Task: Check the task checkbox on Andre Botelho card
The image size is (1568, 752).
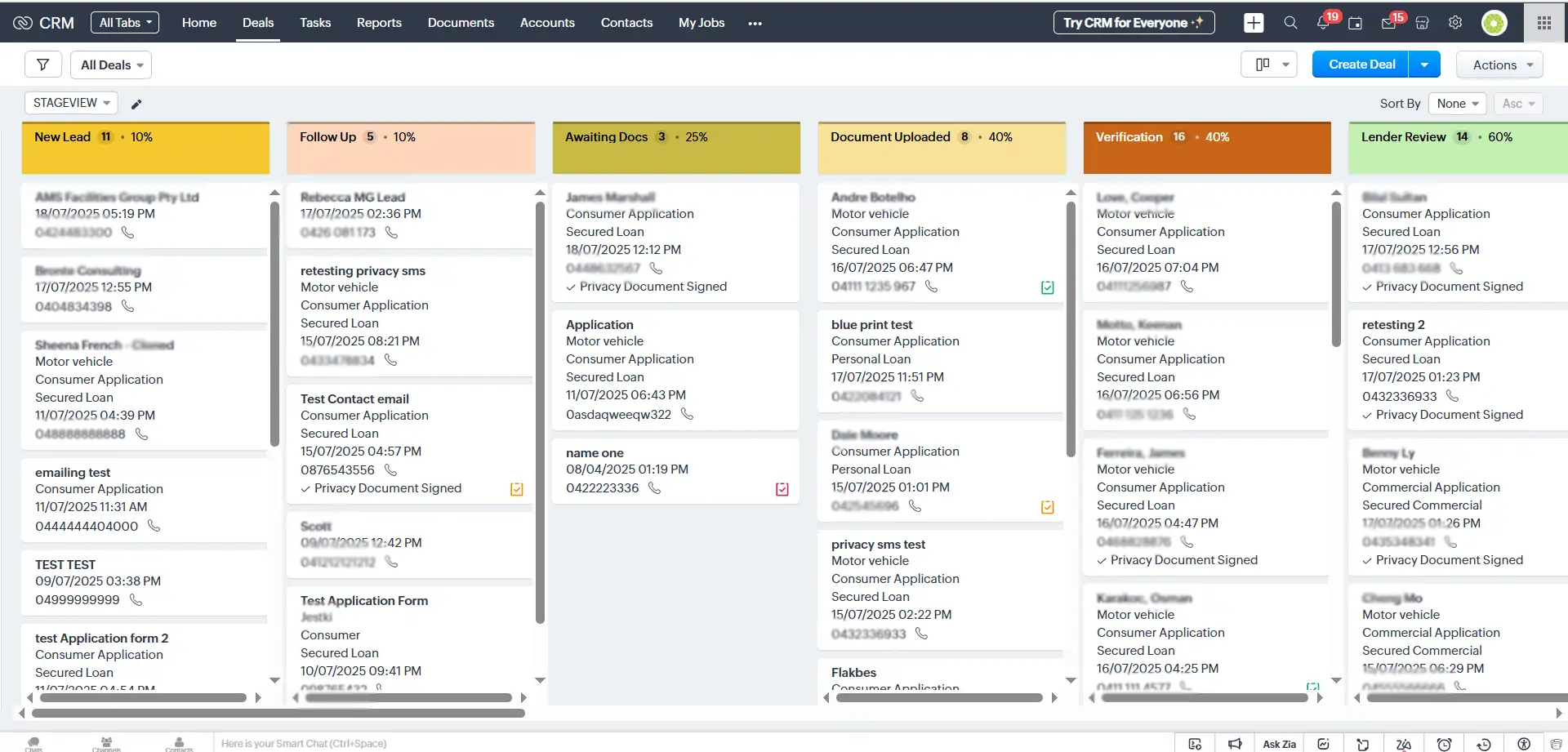Action: 1048,287
